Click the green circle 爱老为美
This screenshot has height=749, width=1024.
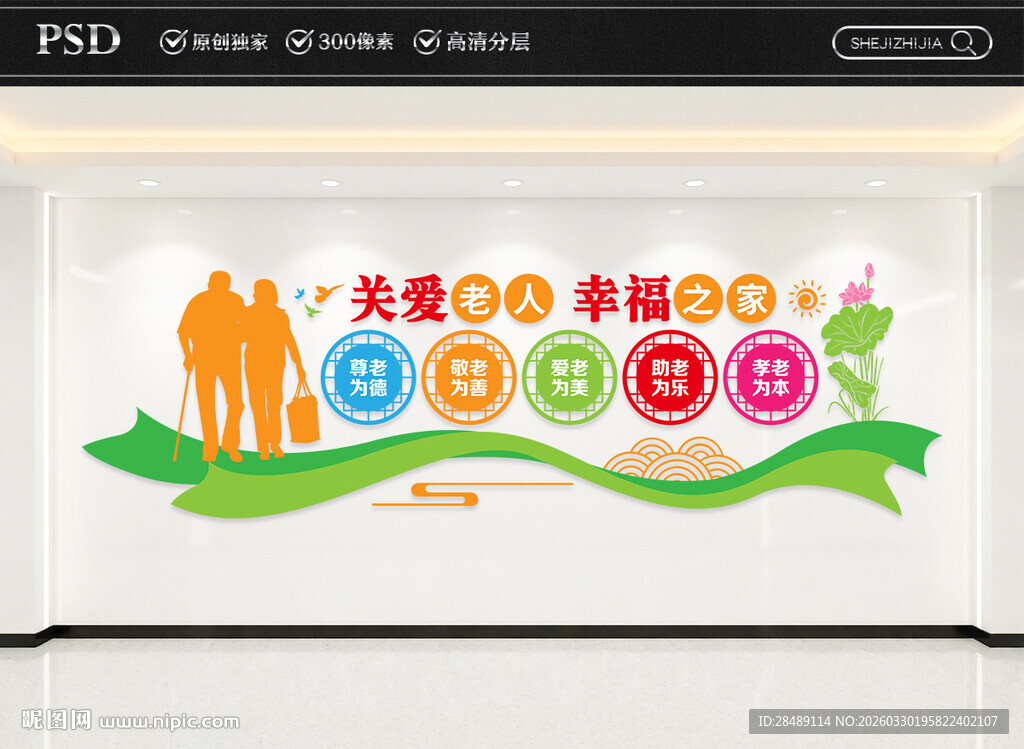coord(569,377)
